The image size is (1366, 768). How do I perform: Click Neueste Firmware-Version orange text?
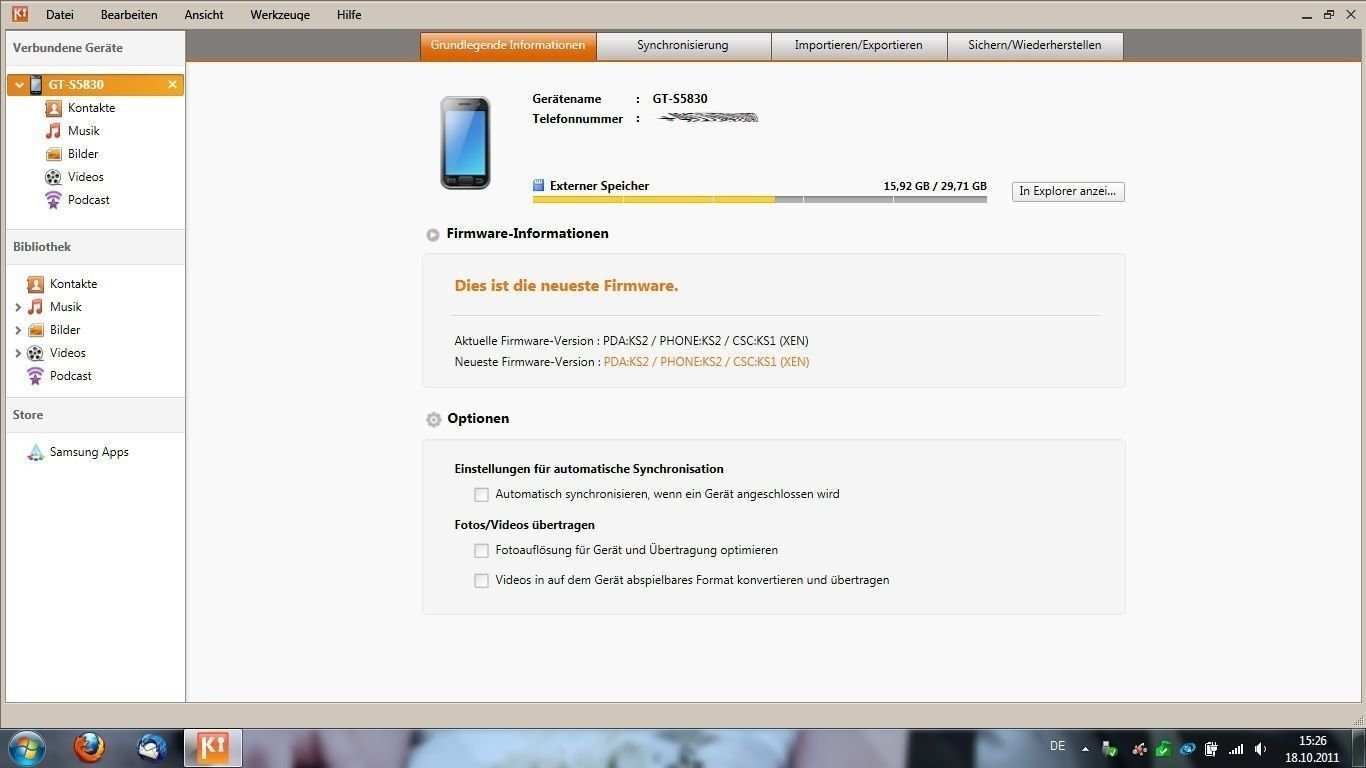[706, 362]
